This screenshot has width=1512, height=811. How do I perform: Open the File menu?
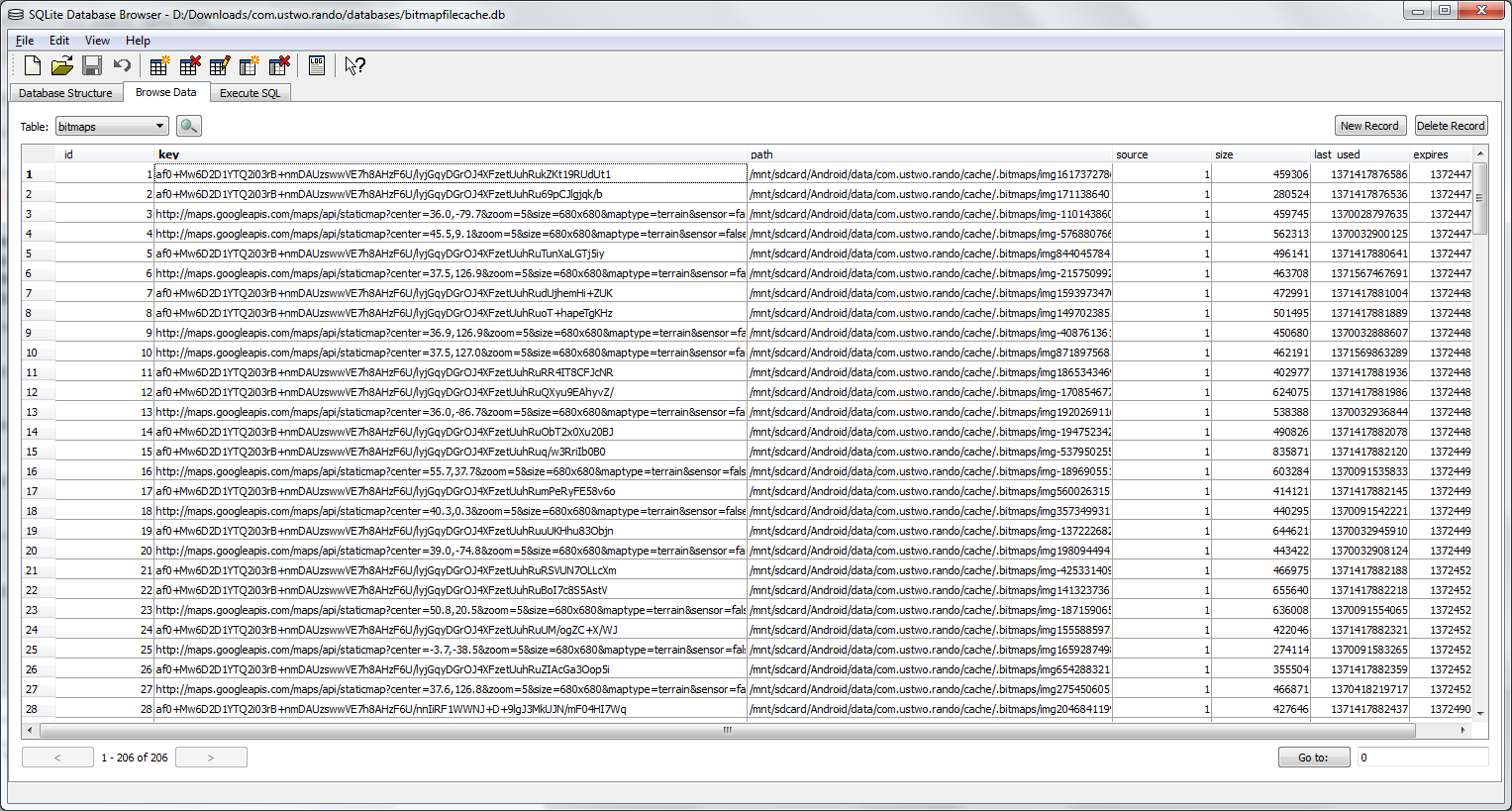tap(25, 41)
